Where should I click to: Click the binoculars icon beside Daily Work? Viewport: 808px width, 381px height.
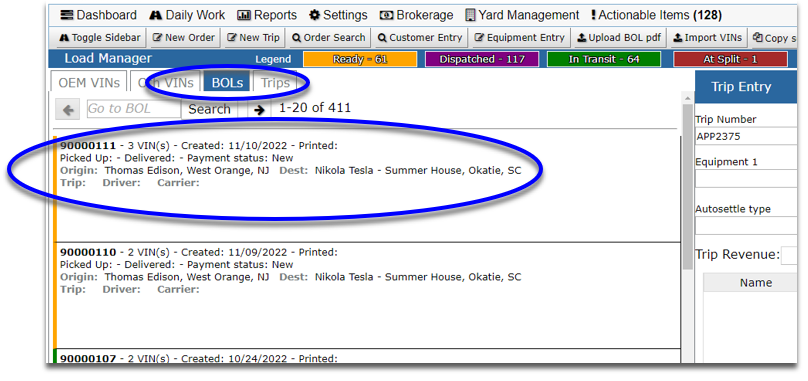(156, 15)
